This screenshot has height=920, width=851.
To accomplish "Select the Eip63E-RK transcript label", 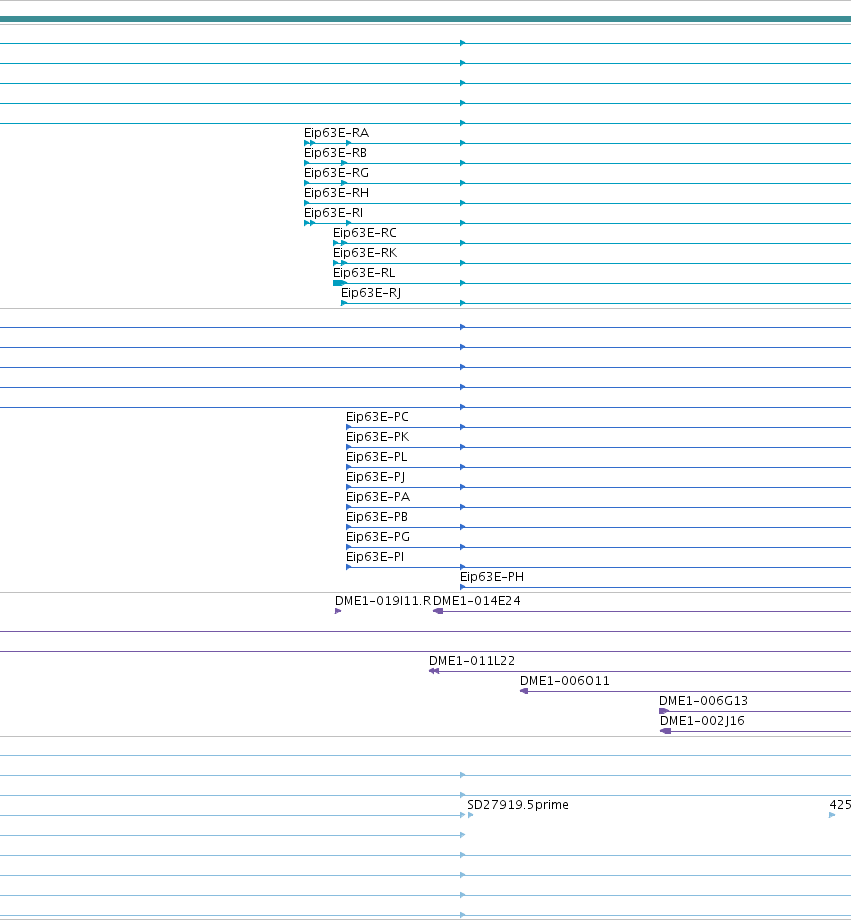I will pos(365,253).
